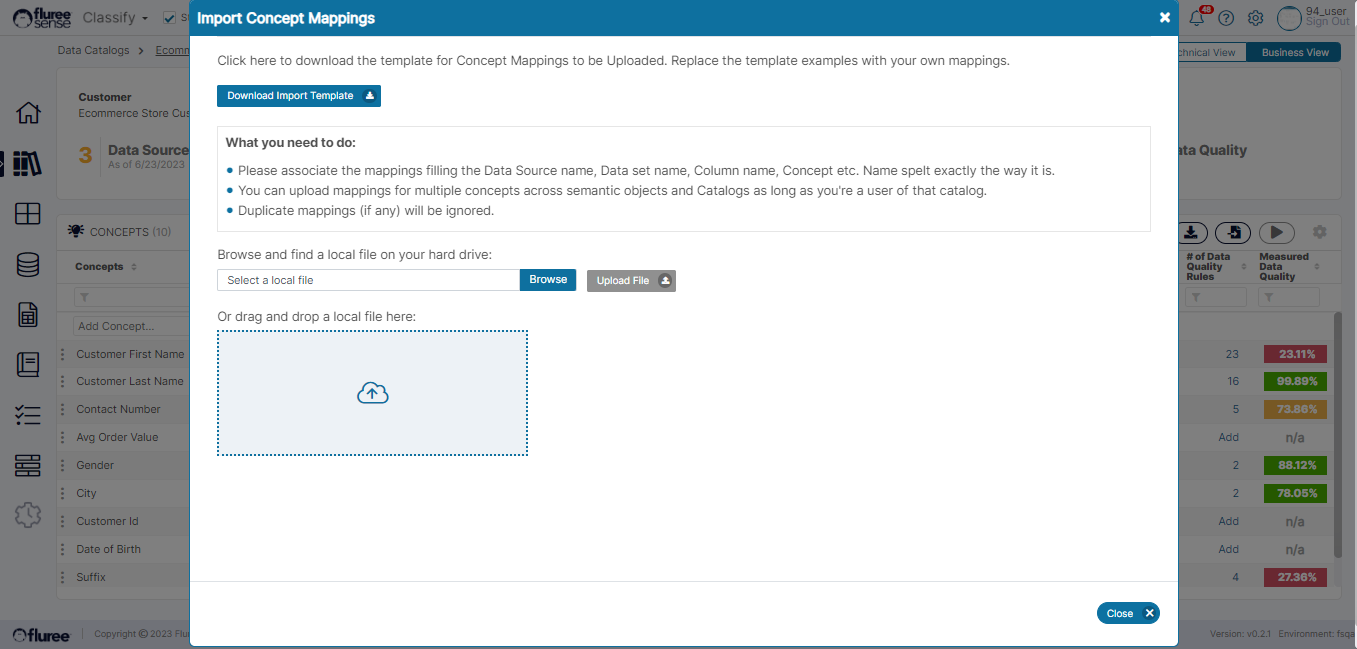Open the Data Catalogs books icon
The image size is (1357, 649).
[28, 164]
